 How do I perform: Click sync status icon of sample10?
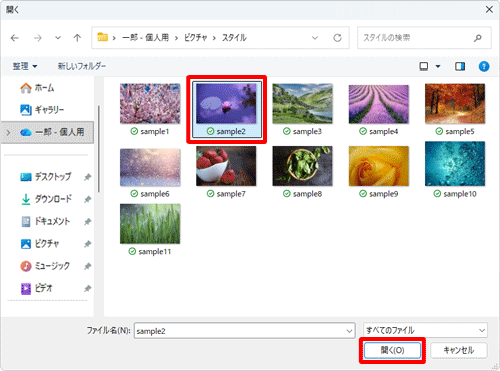(437, 193)
